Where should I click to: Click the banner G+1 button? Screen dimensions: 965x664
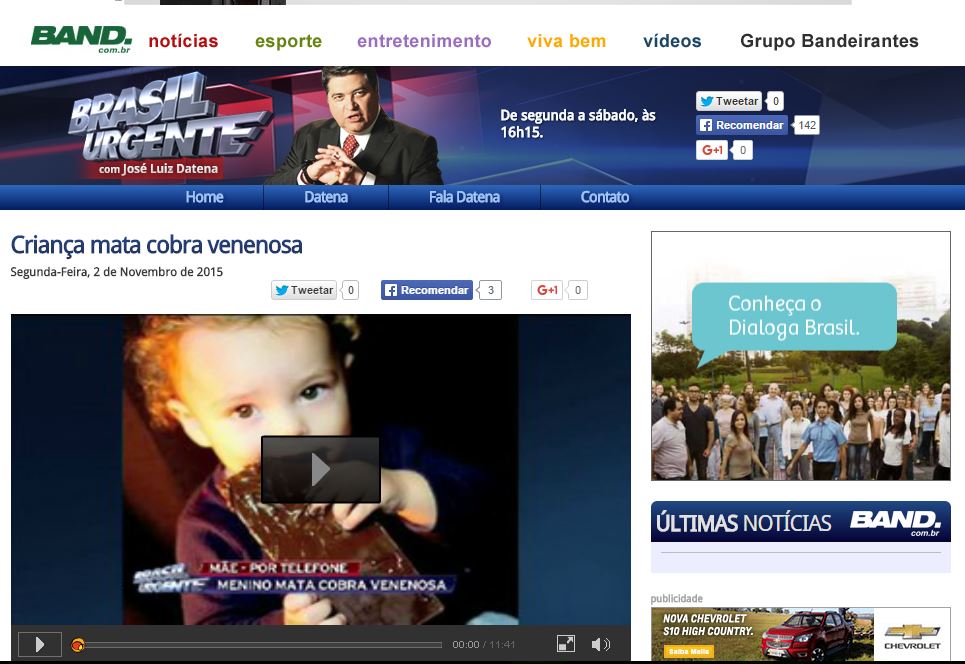tap(712, 150)
